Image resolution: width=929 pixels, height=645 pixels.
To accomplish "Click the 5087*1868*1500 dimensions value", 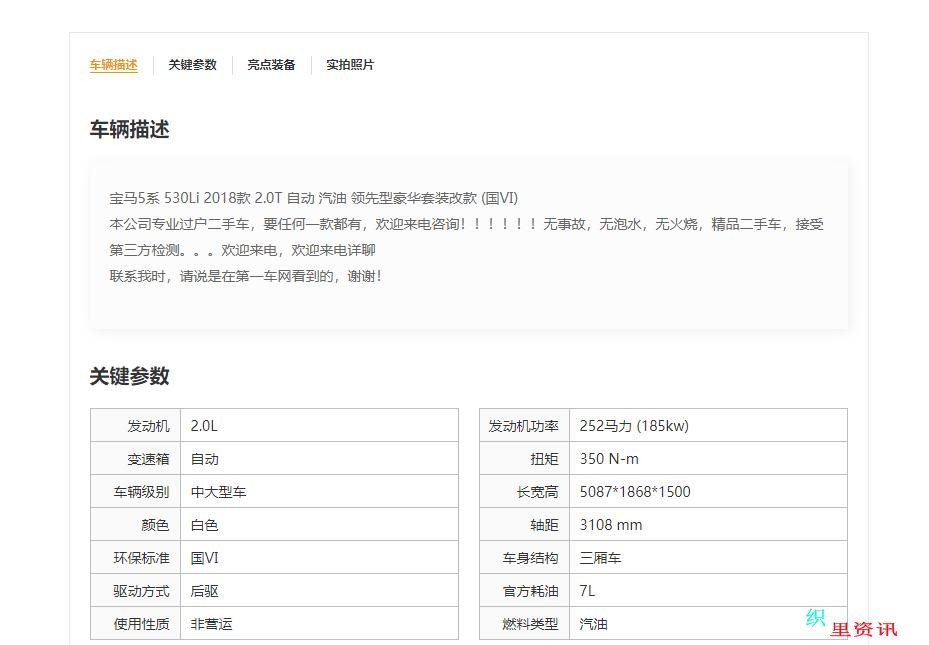I will click(x=635, y=492).
